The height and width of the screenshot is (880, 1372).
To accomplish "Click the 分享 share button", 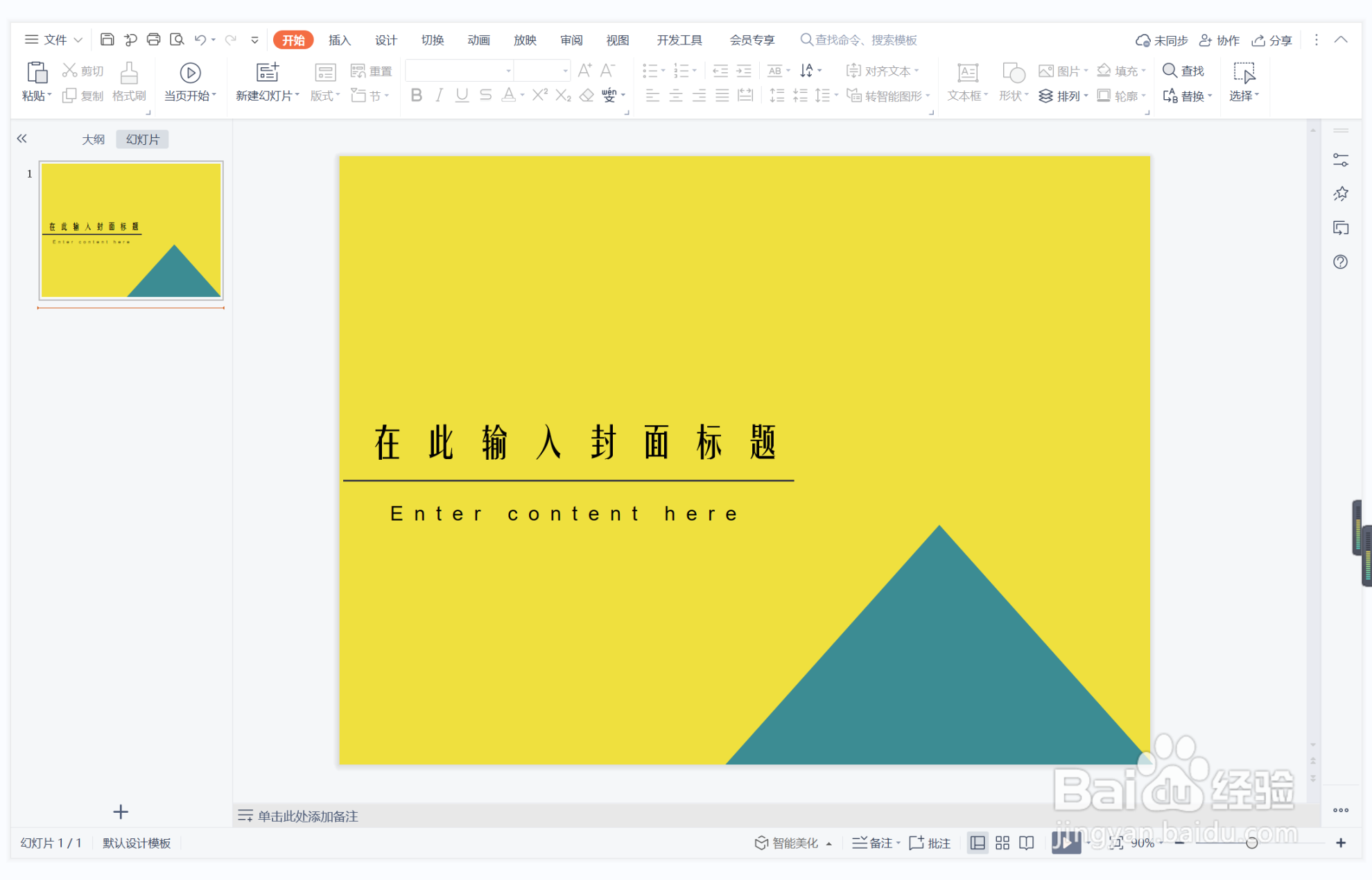I will click(1271, 40).
